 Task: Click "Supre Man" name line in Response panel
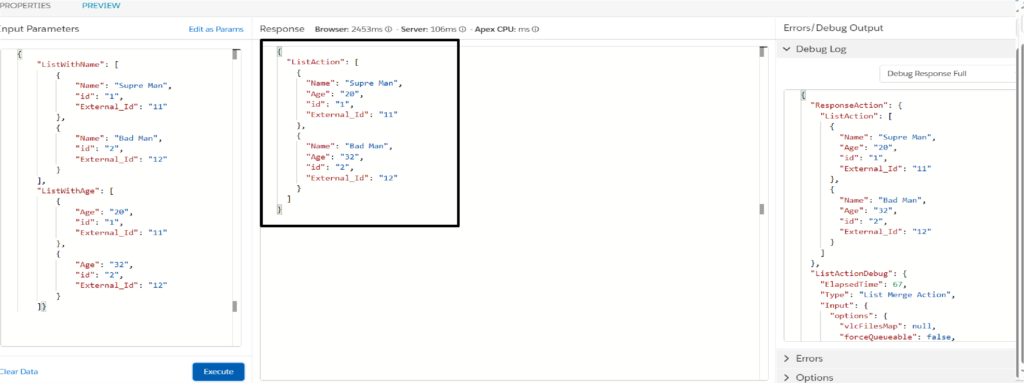point(355,83)
